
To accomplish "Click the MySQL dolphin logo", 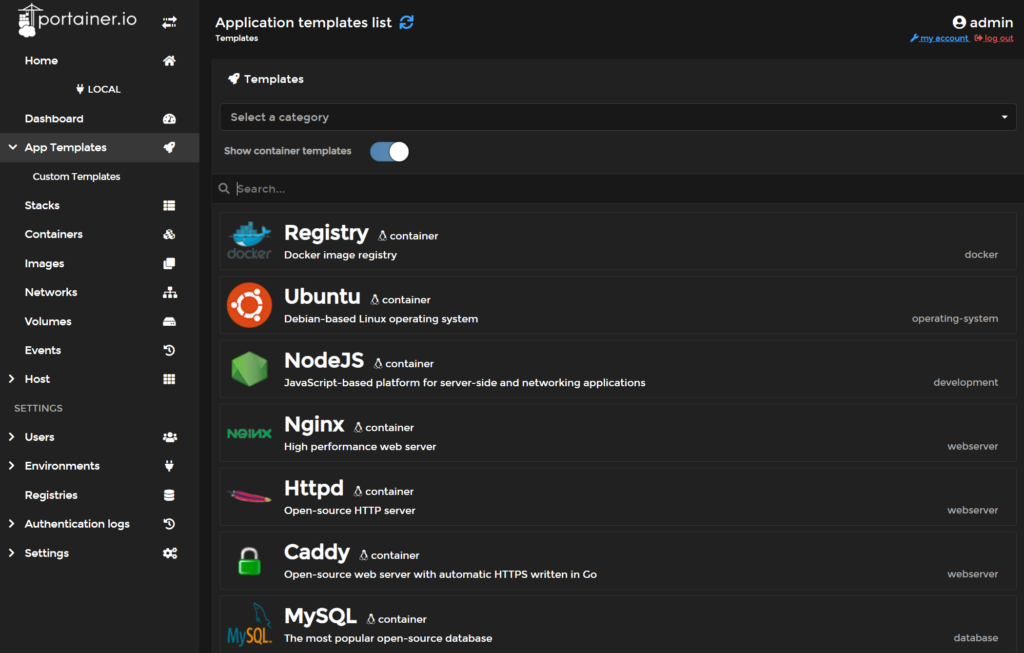I will [x=249, y=624].
